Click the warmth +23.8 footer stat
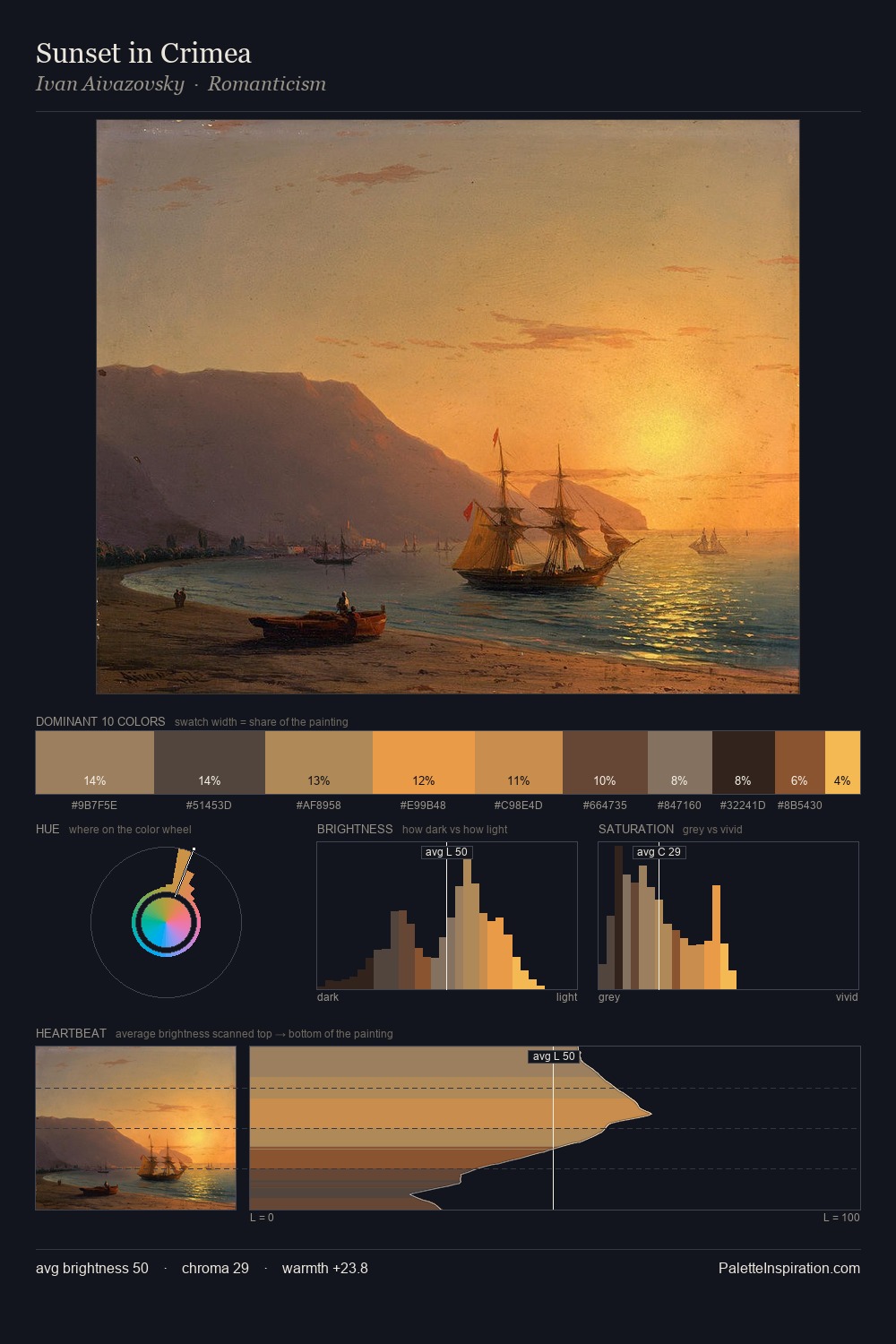The width and height of the screenshot is (896, 1344). pos(325,1268)
